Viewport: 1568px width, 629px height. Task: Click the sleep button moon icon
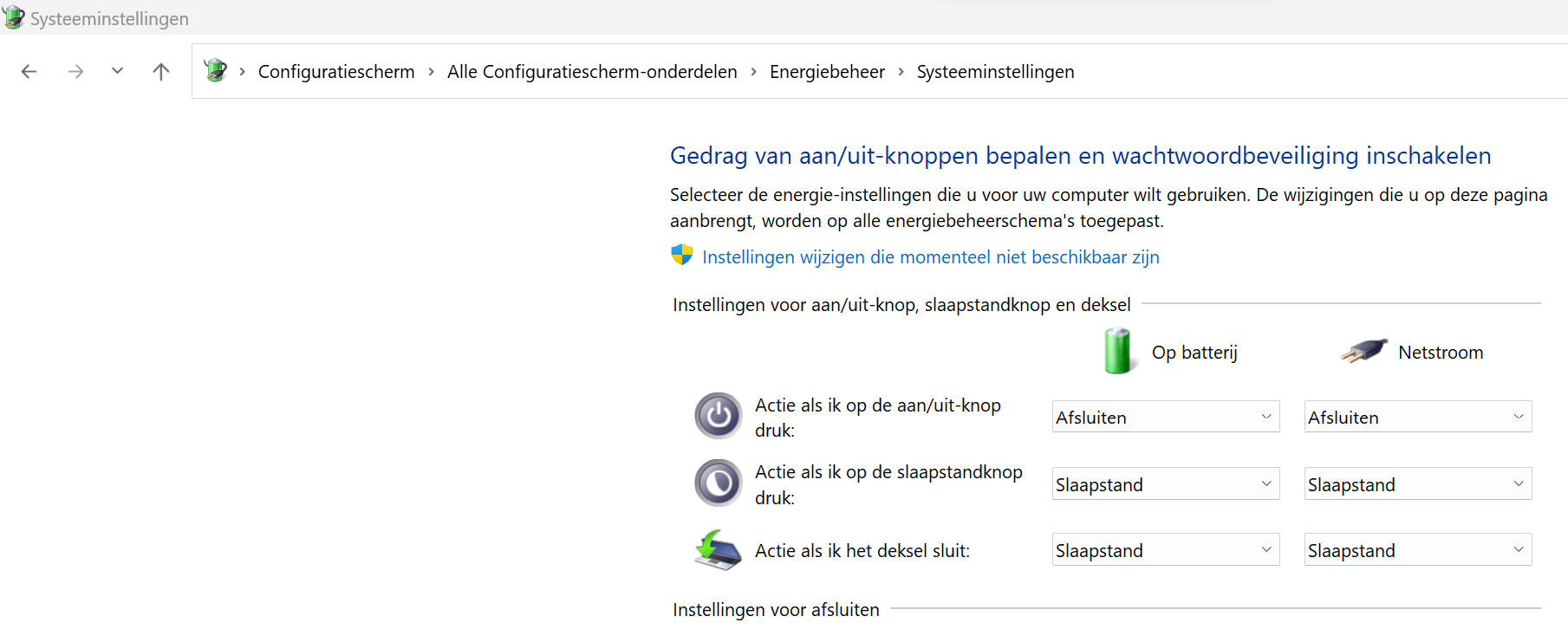click(718, 483)
